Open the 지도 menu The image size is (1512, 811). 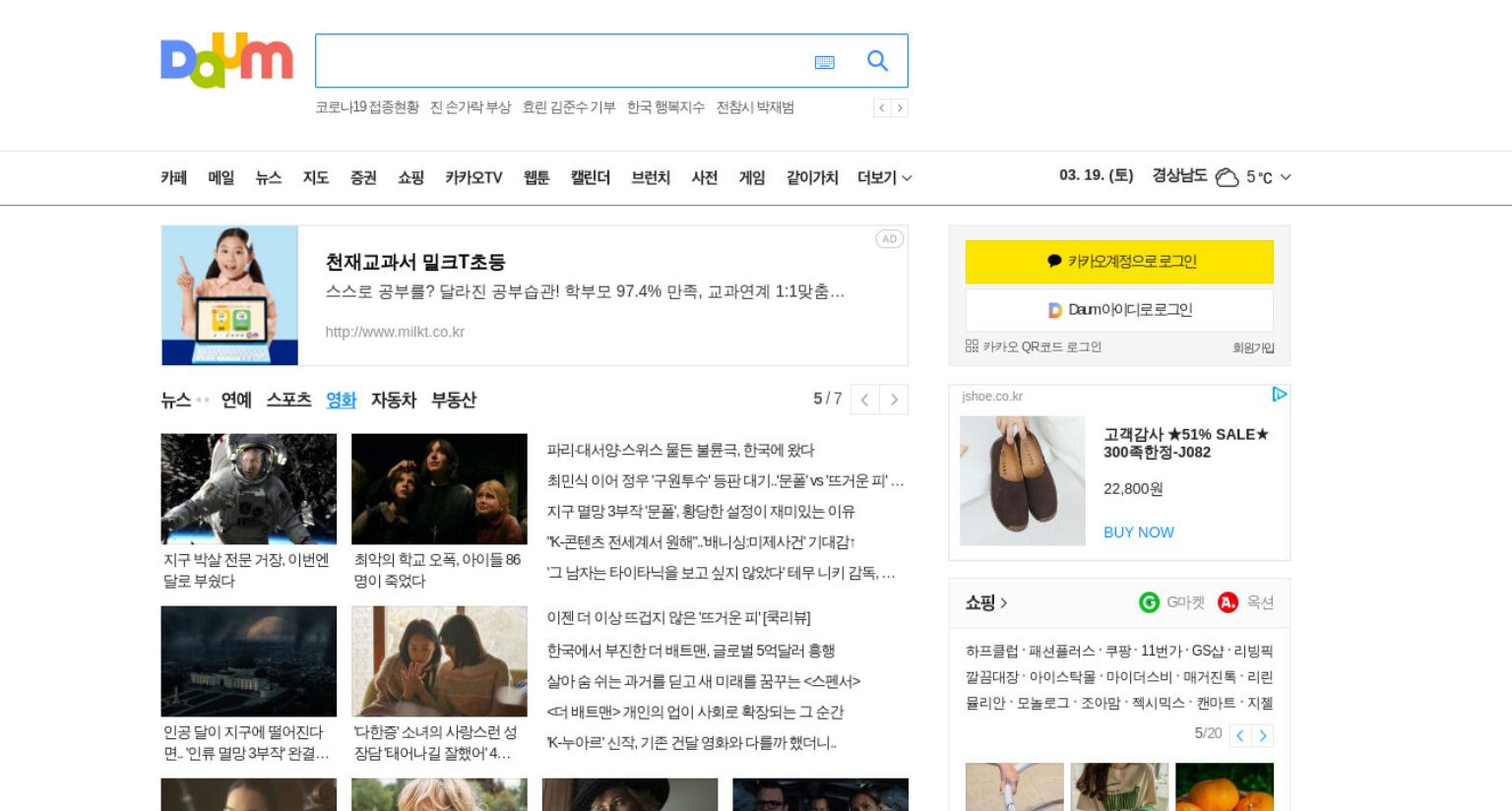[x=316, y=178]
